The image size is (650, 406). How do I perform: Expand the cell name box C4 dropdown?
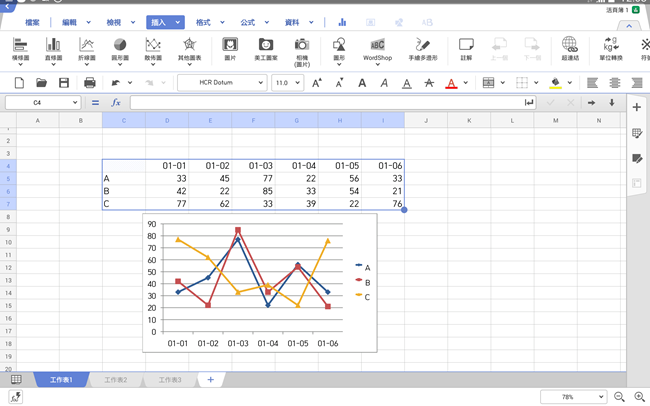(x=75, y=102)
